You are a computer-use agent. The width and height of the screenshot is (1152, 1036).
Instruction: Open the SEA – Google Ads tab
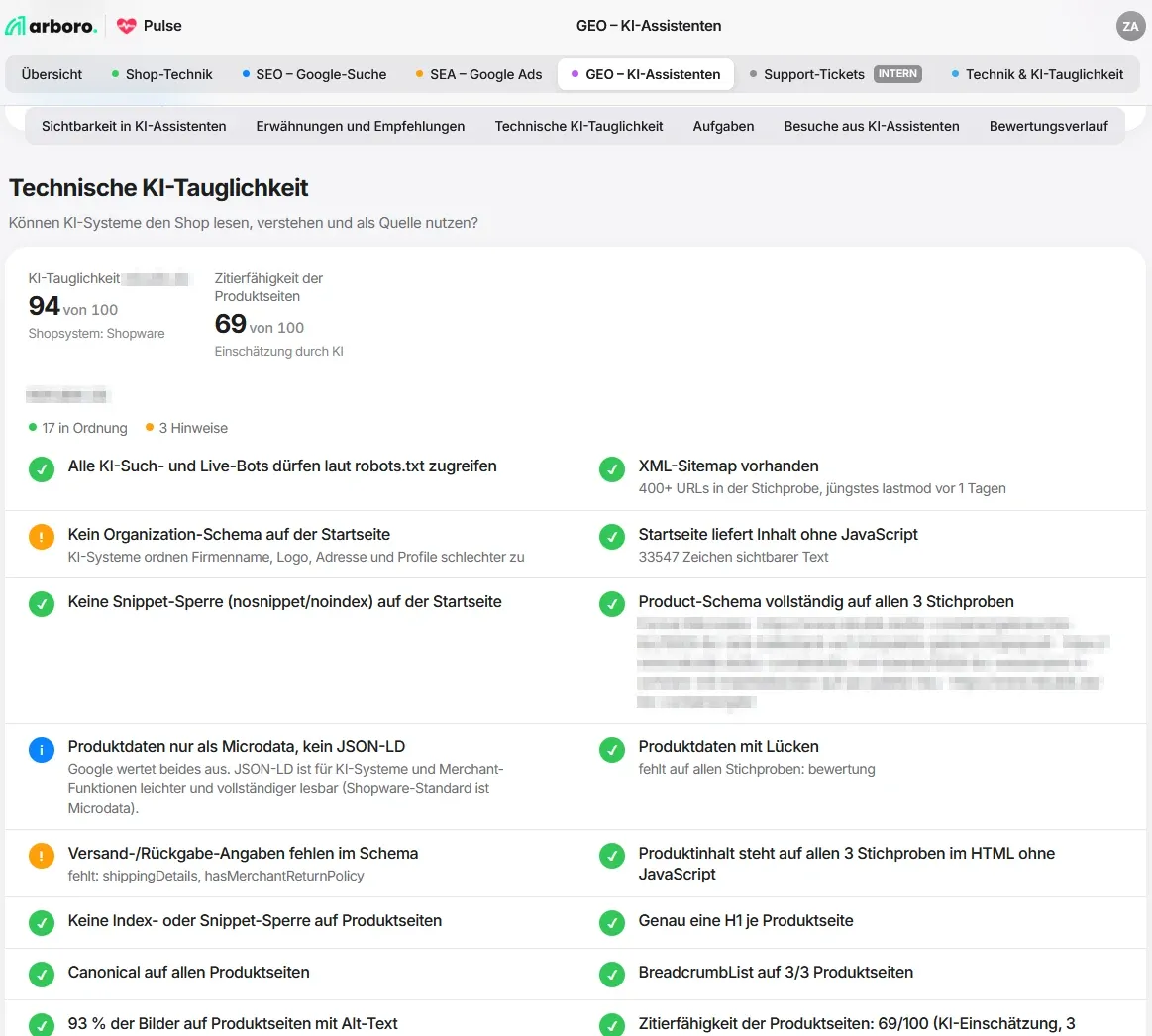click(479, 74)
